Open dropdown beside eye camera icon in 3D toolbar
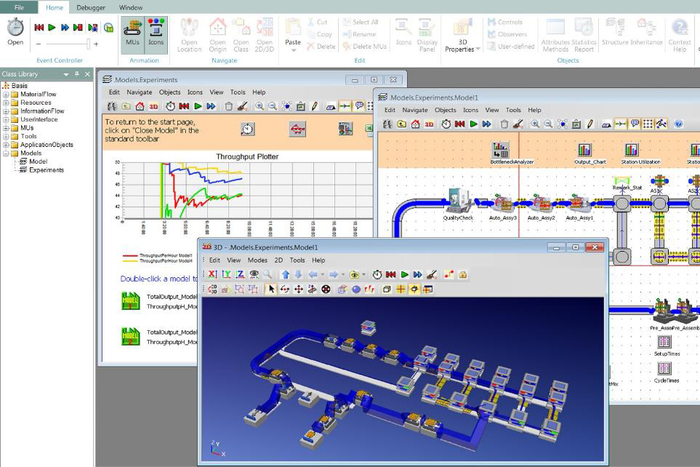This screenshot has width=700, height=467. coord(364,275)
